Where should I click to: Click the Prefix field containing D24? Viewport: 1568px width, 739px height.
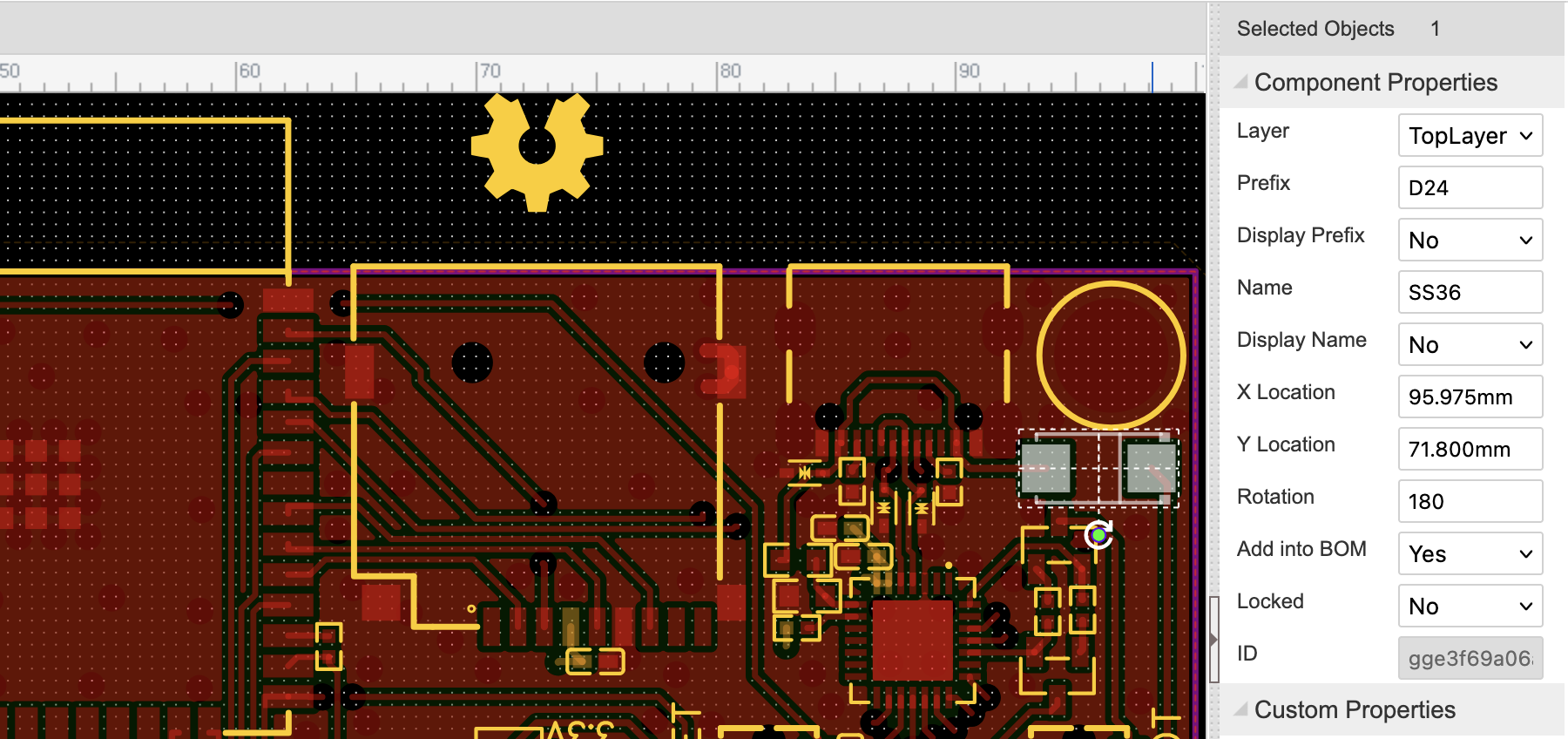pos(1470,188)
